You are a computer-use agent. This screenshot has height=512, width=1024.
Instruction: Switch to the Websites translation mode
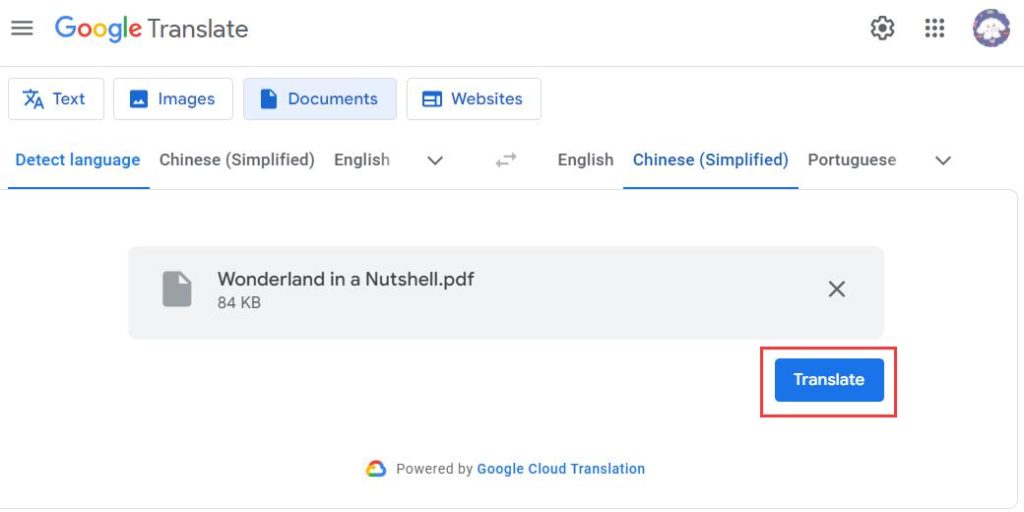474,99
